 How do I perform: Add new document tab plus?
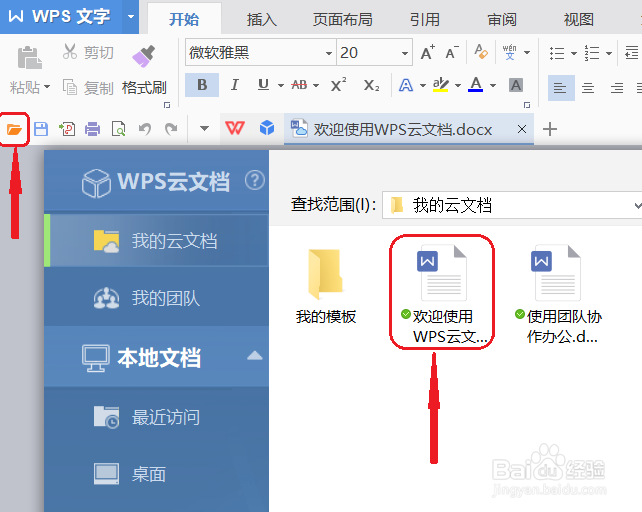tap(550, 129)
